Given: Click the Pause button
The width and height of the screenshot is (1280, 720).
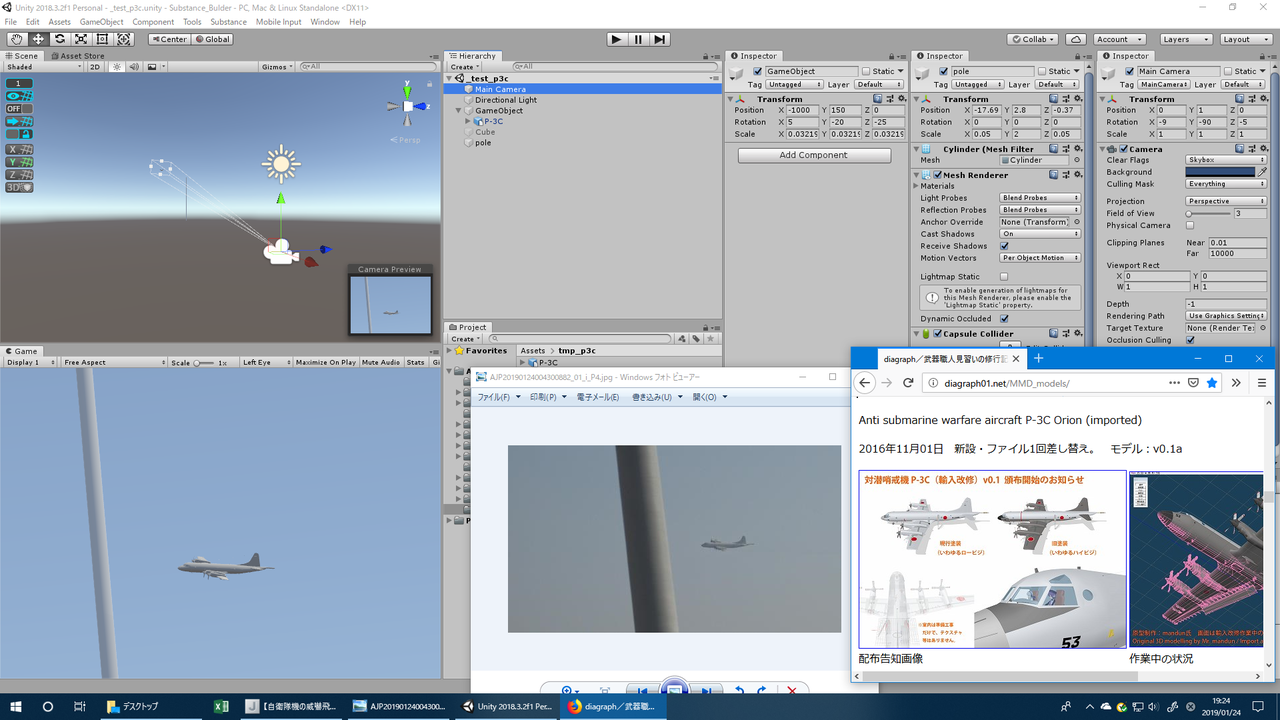Looking at the screenshot, I should [638, 39].
